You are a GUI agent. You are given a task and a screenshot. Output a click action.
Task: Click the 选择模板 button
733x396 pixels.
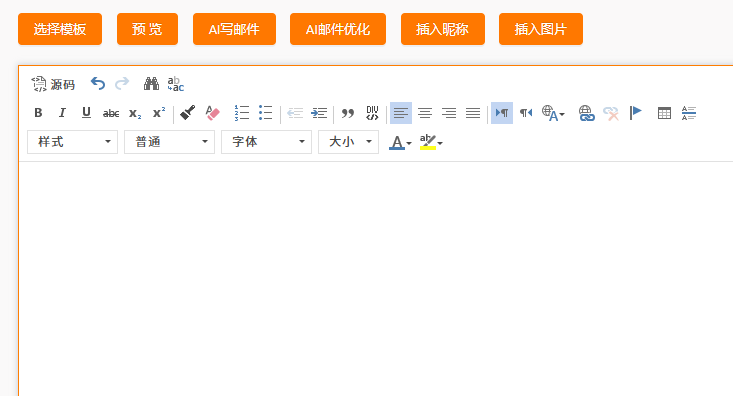(60, 29)
